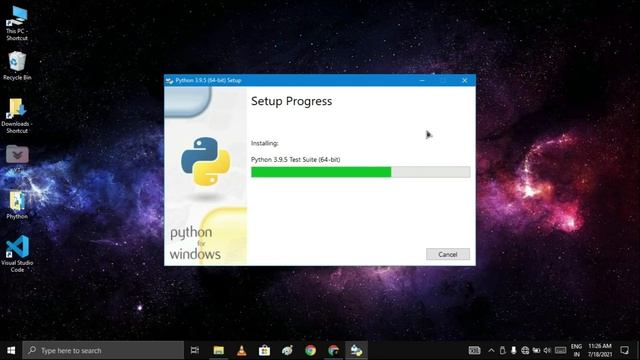Screen dimensions: 640x360
Task: Select the Visual Studio Code desktop icon
Action: point(17,254)
